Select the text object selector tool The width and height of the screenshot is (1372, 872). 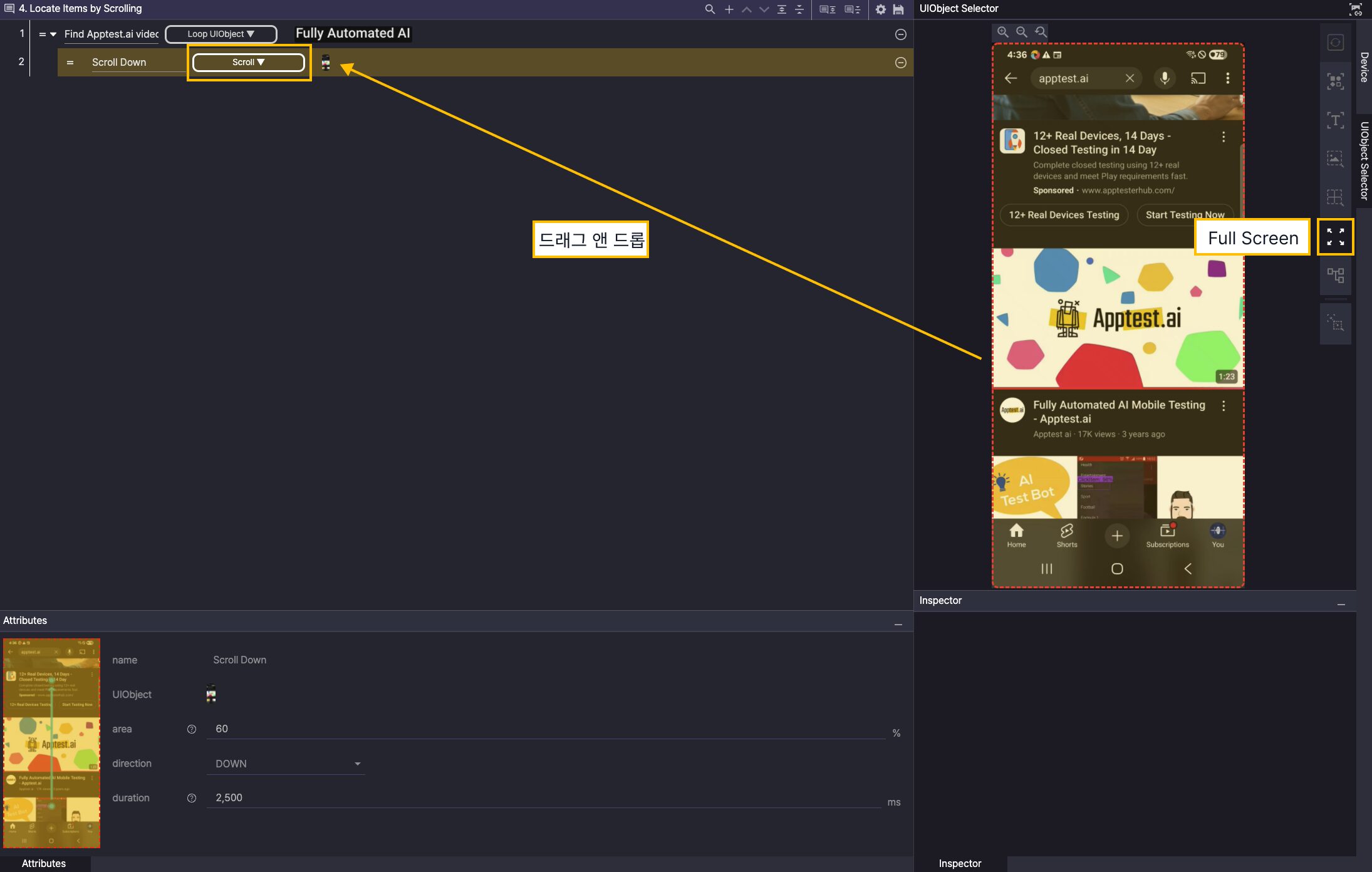coord(1335,120)
